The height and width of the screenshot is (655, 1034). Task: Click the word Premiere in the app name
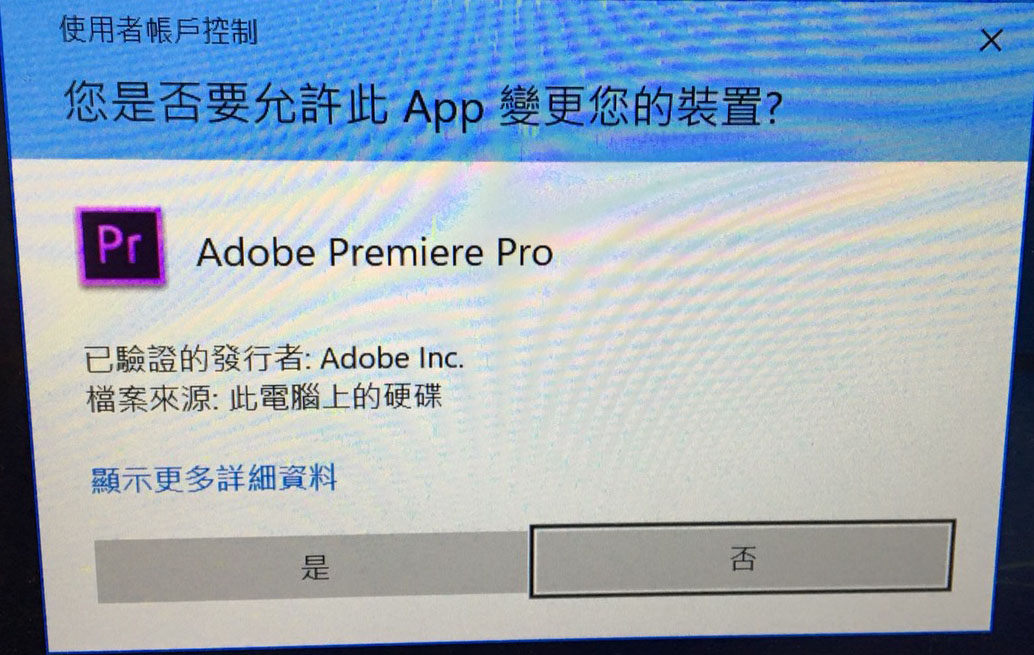(x=406, y=252)
